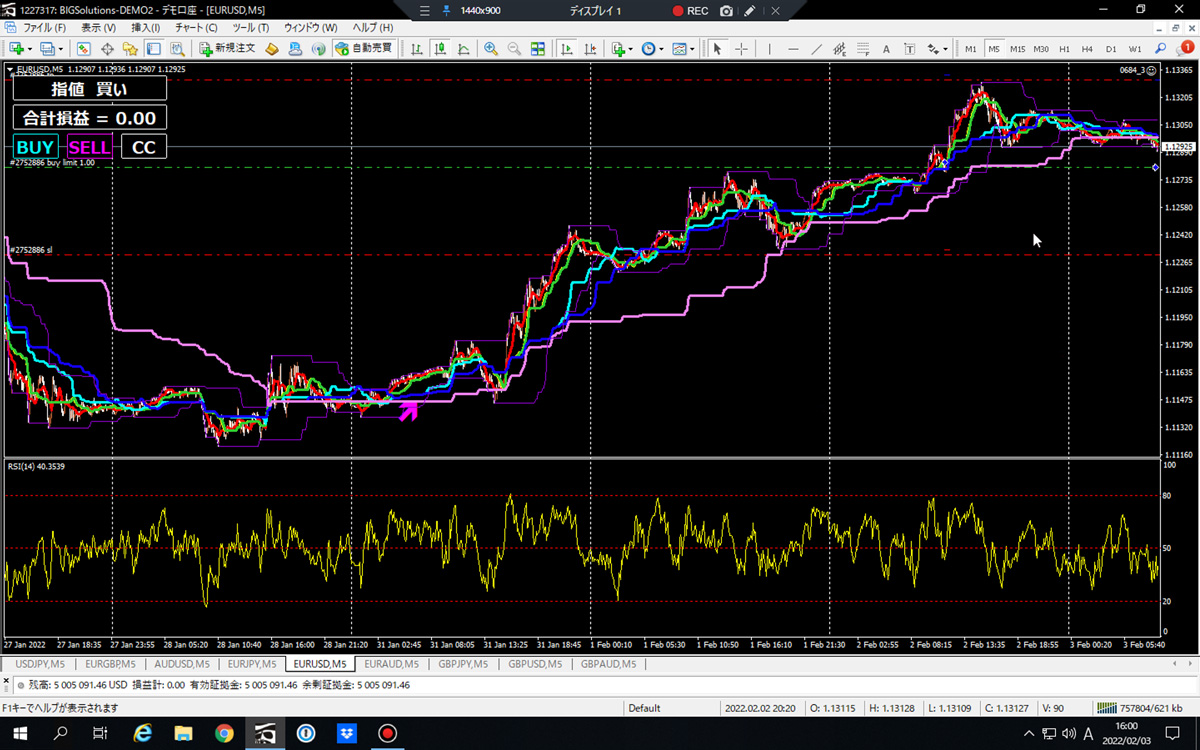Toggle 自動売買 auto trading
The image size is (1200, 750).
(x=364, y=48)
